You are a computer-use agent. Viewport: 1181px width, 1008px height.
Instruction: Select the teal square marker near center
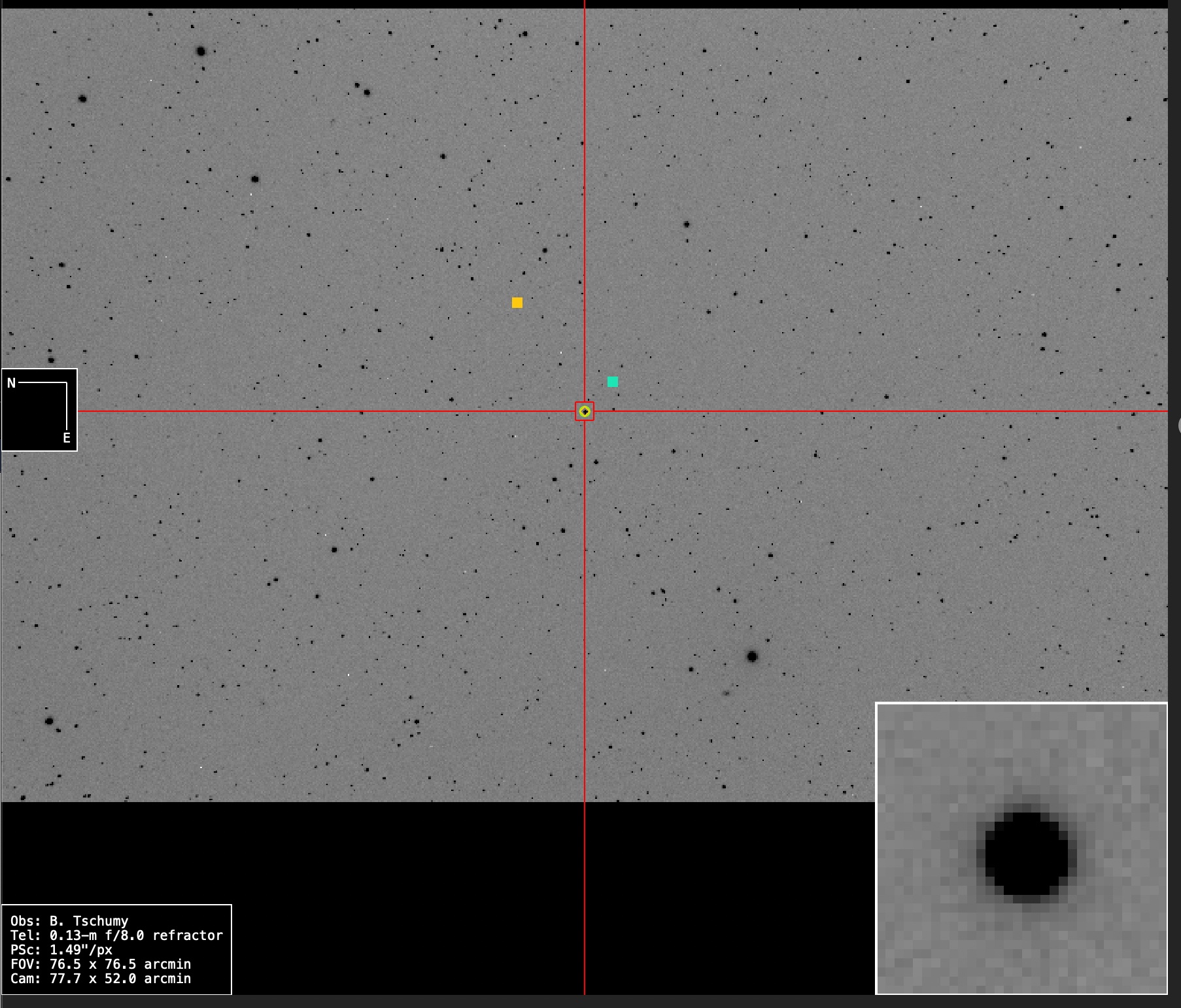coord(613,382)
